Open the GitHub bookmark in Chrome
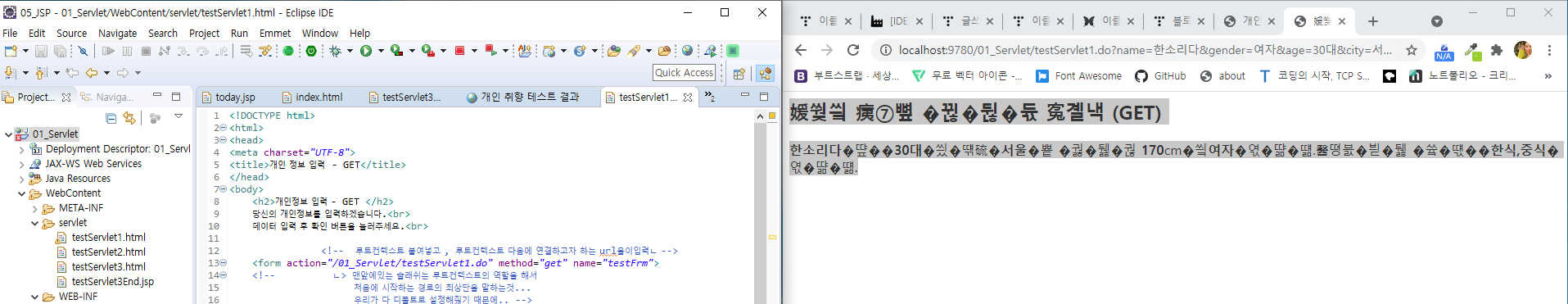1568x304 pixels. point(1160,75)
